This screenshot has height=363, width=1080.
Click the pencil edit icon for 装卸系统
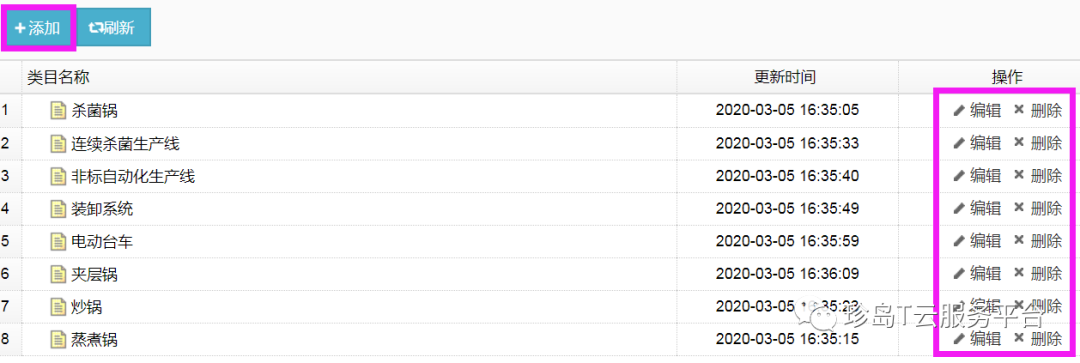(958, 209)
